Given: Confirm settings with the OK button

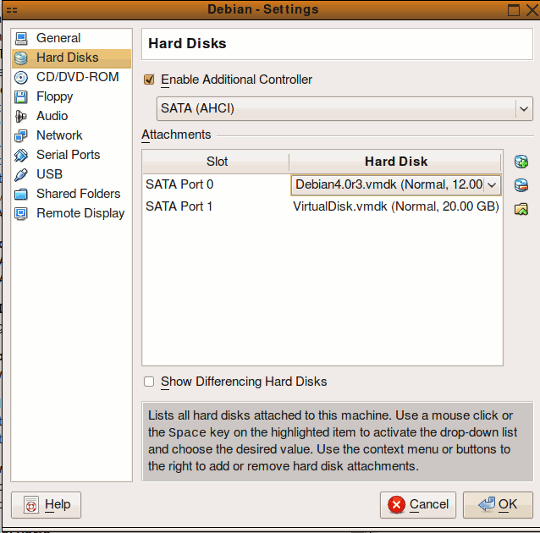Looking at the screenshot, I should 498,505.
